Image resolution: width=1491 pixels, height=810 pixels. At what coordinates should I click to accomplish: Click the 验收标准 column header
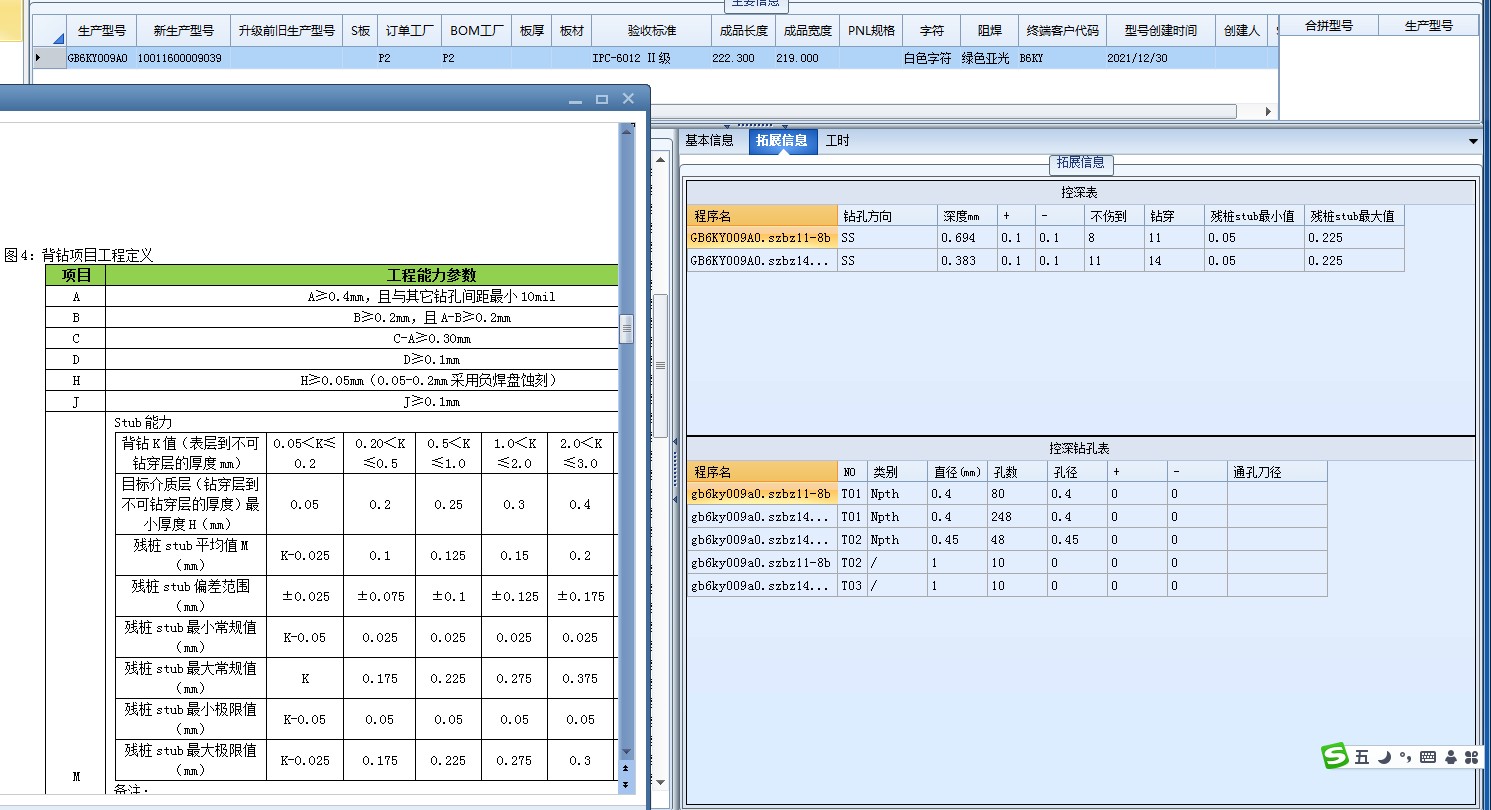click(x=651, y=31)
